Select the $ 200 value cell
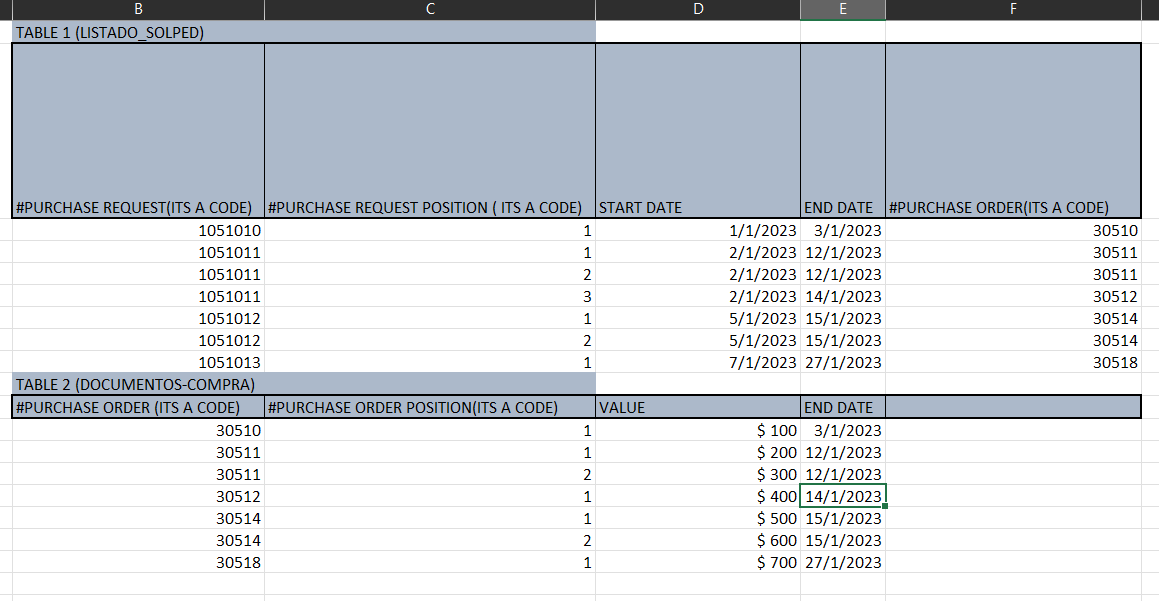Viewport: 1159px width, 601px height. pos(698,452)
